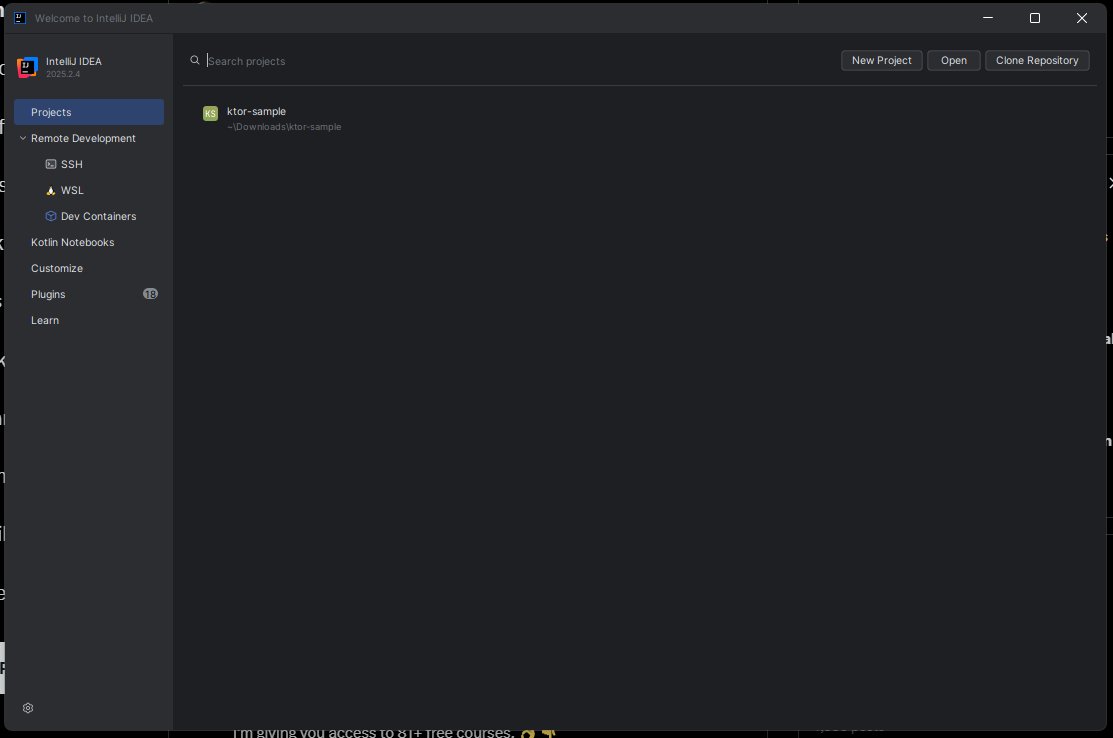Maximize the Welcome to IntelliJ IDEA window
Viewport: 1113px width, 738px height.
(1035, 18)
